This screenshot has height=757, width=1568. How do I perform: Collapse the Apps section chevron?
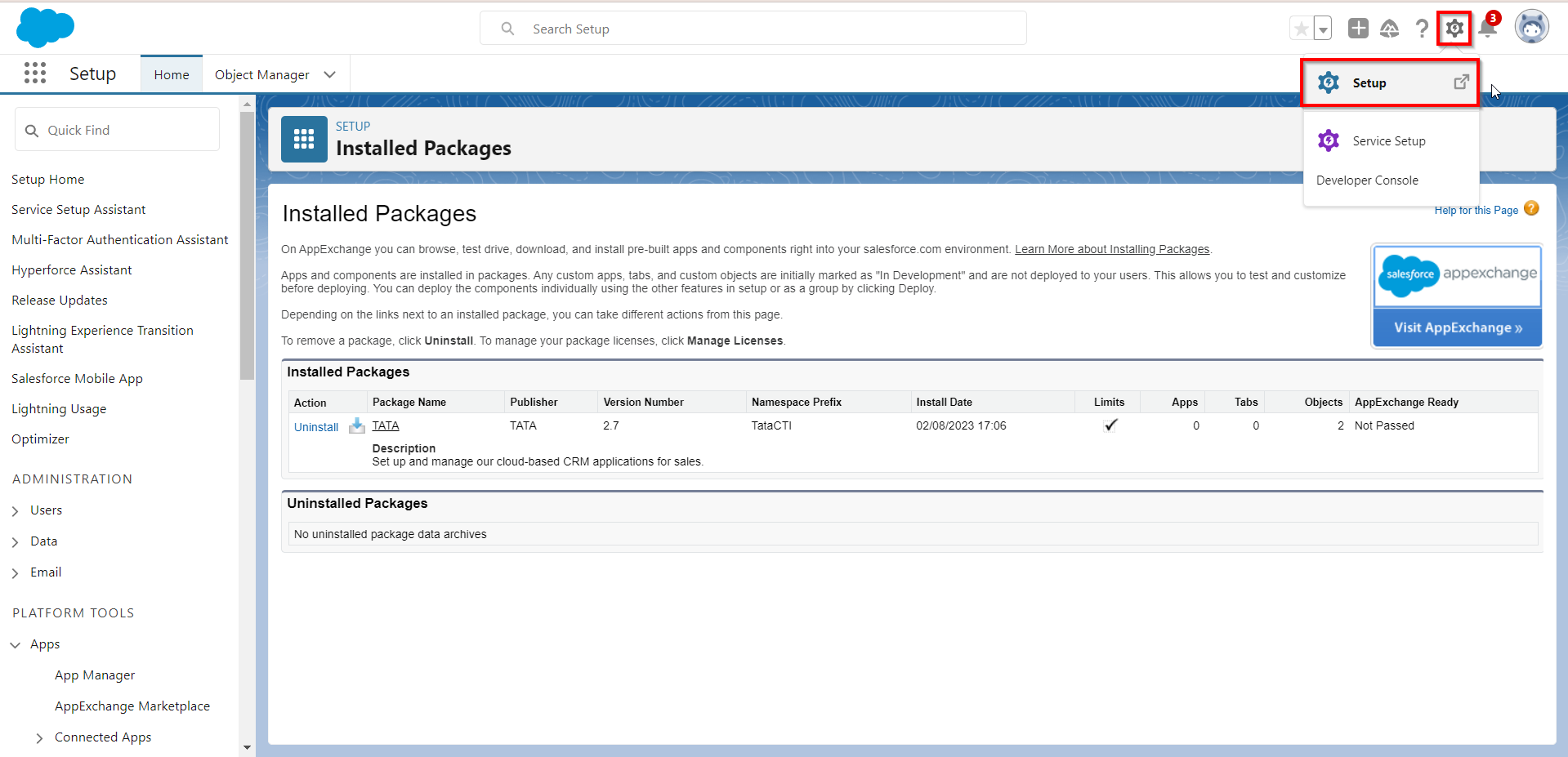pyautogui.click(x=16, y=645)
